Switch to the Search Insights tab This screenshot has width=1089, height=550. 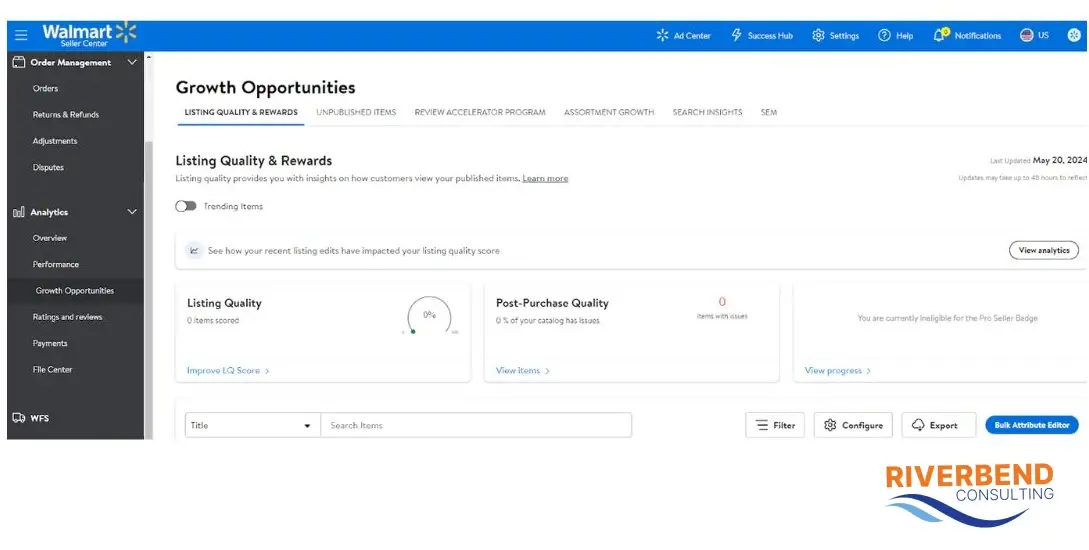coord(707,112)
